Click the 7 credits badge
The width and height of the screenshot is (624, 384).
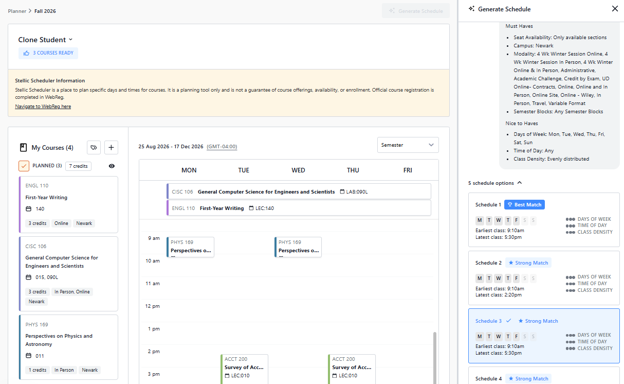pyautogui.click(x=78, y=166)
